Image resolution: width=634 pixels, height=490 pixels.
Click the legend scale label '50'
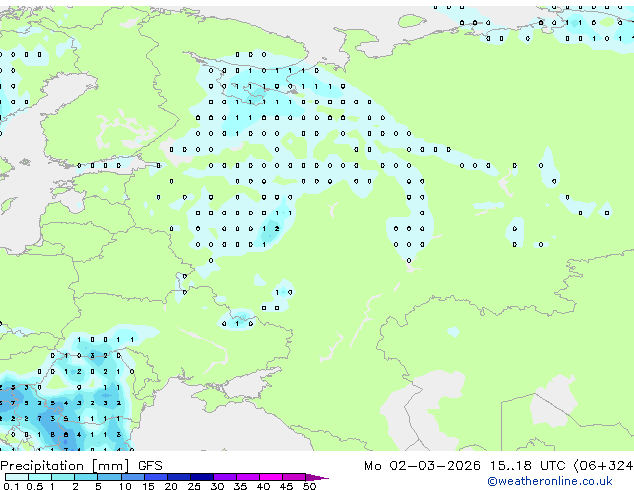coord(309,486)
